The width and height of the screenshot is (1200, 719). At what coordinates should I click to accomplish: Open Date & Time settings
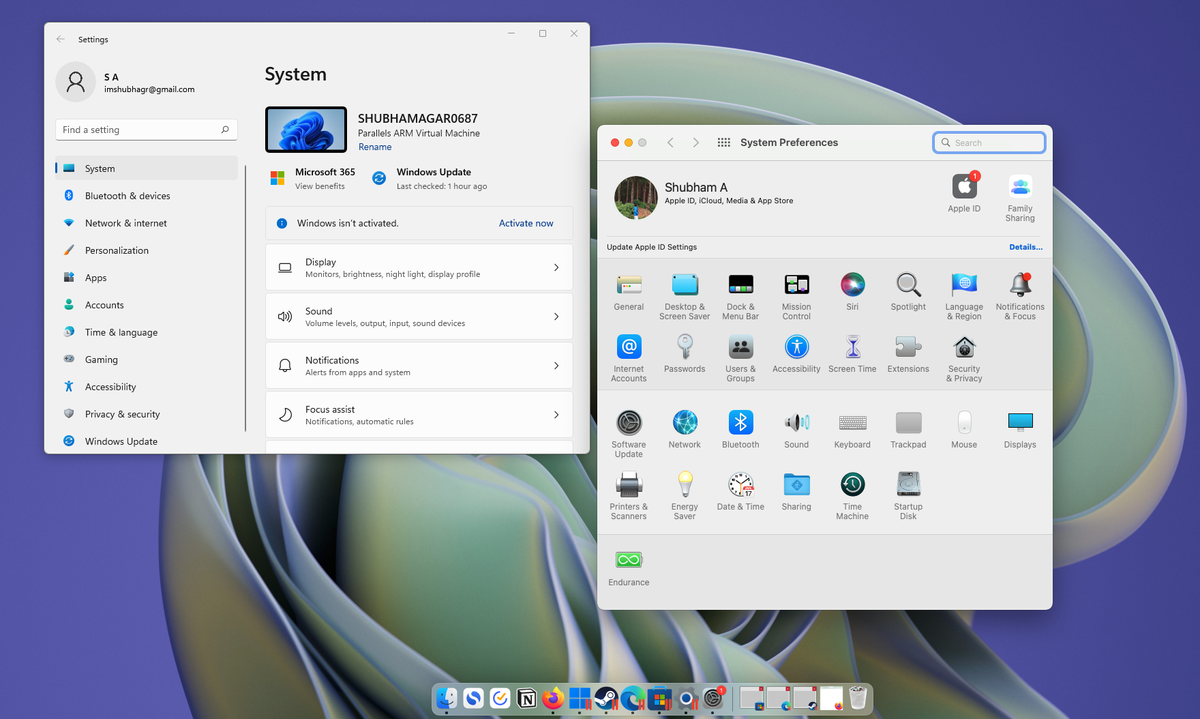point(740,487)
